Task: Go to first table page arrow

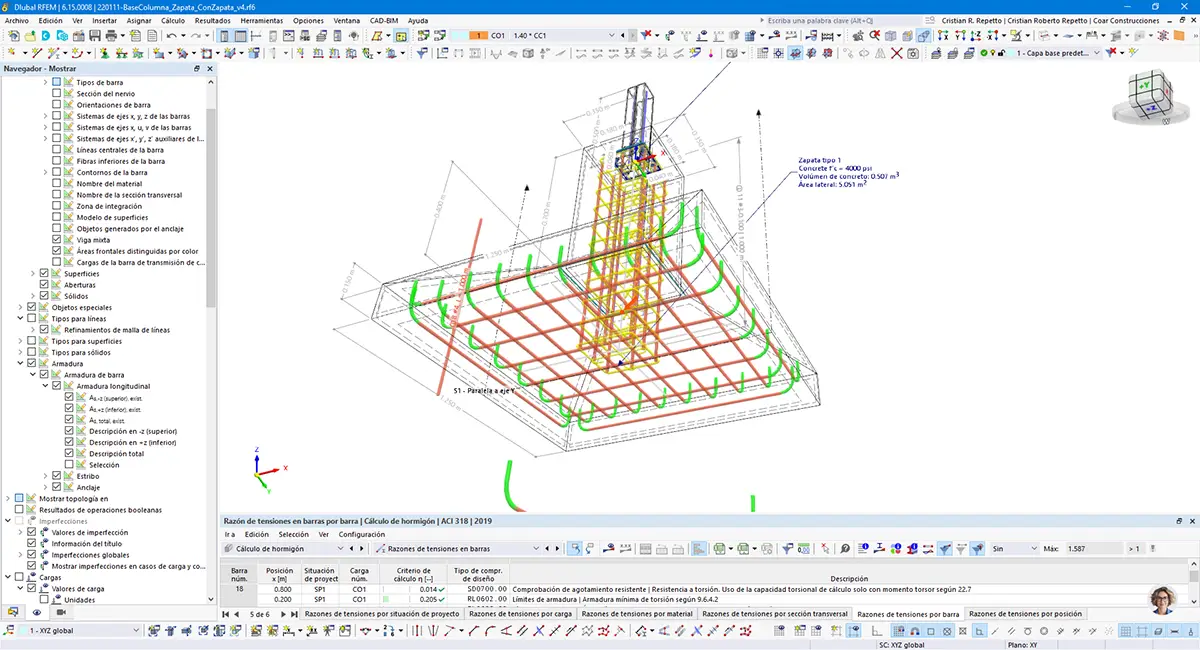Action: coord(225,614)
